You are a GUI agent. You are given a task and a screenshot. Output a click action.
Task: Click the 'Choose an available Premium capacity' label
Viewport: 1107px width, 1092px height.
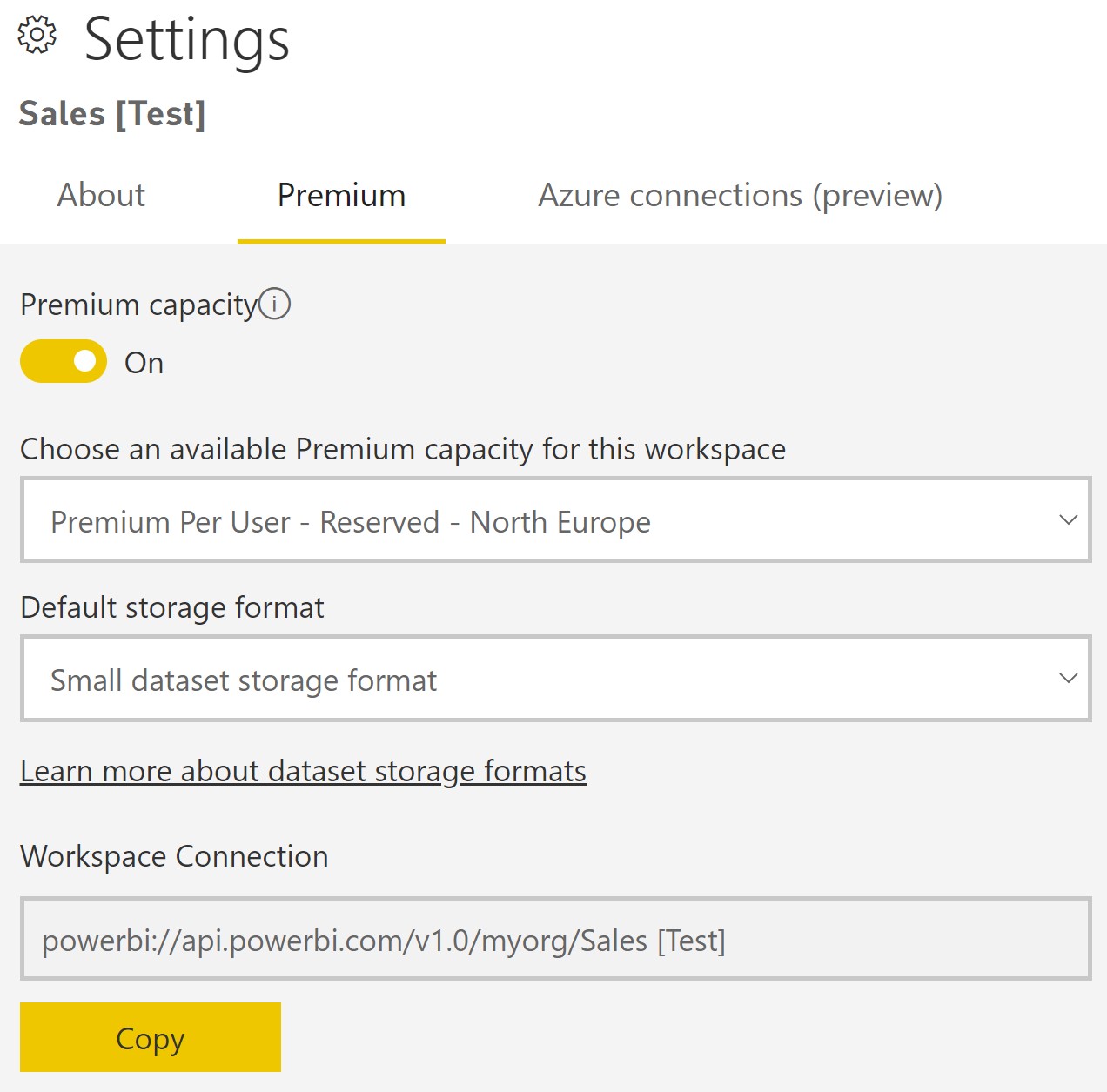click(x=403, y=450)
